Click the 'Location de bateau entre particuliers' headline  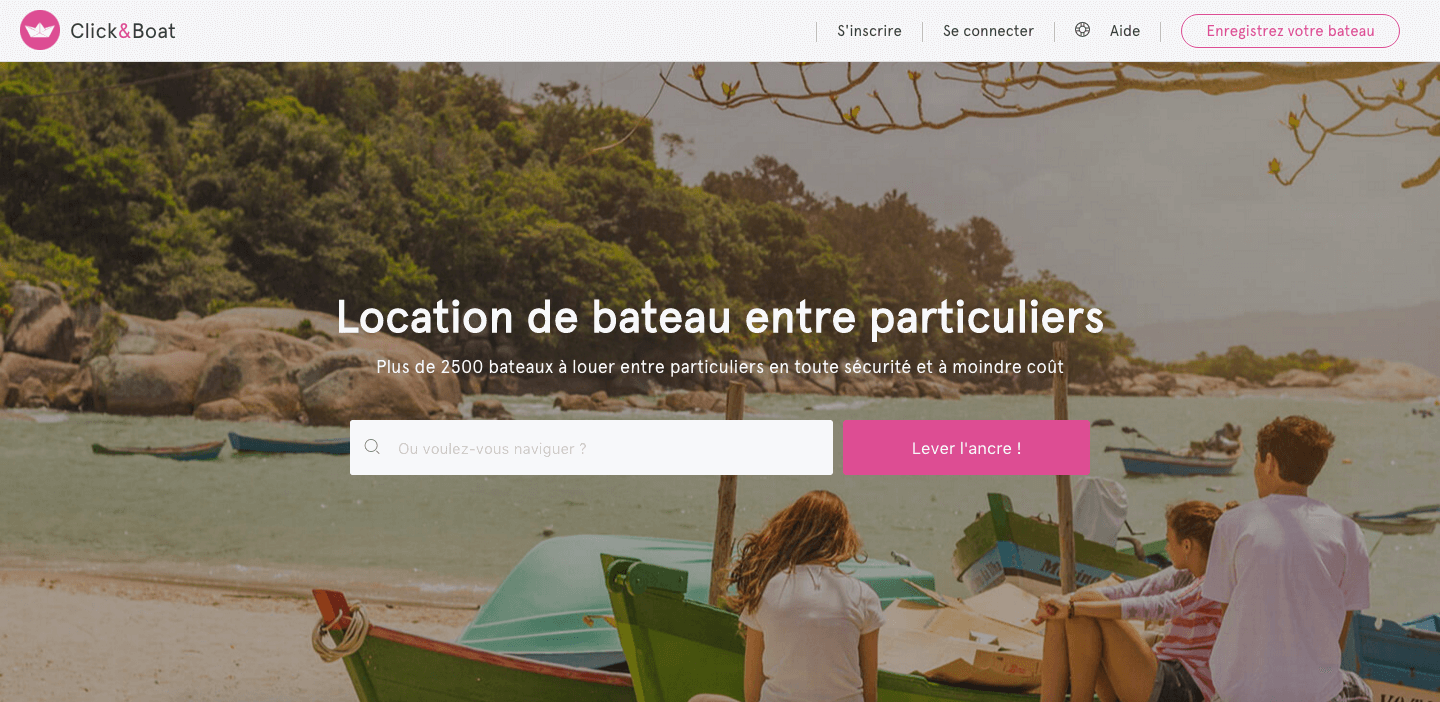(720, 317)
